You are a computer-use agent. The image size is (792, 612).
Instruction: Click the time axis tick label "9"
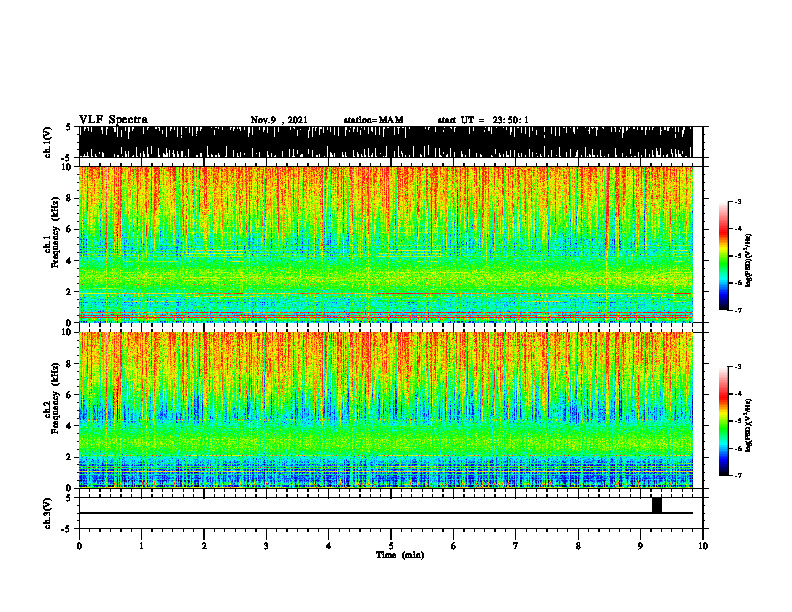(640, 546)
